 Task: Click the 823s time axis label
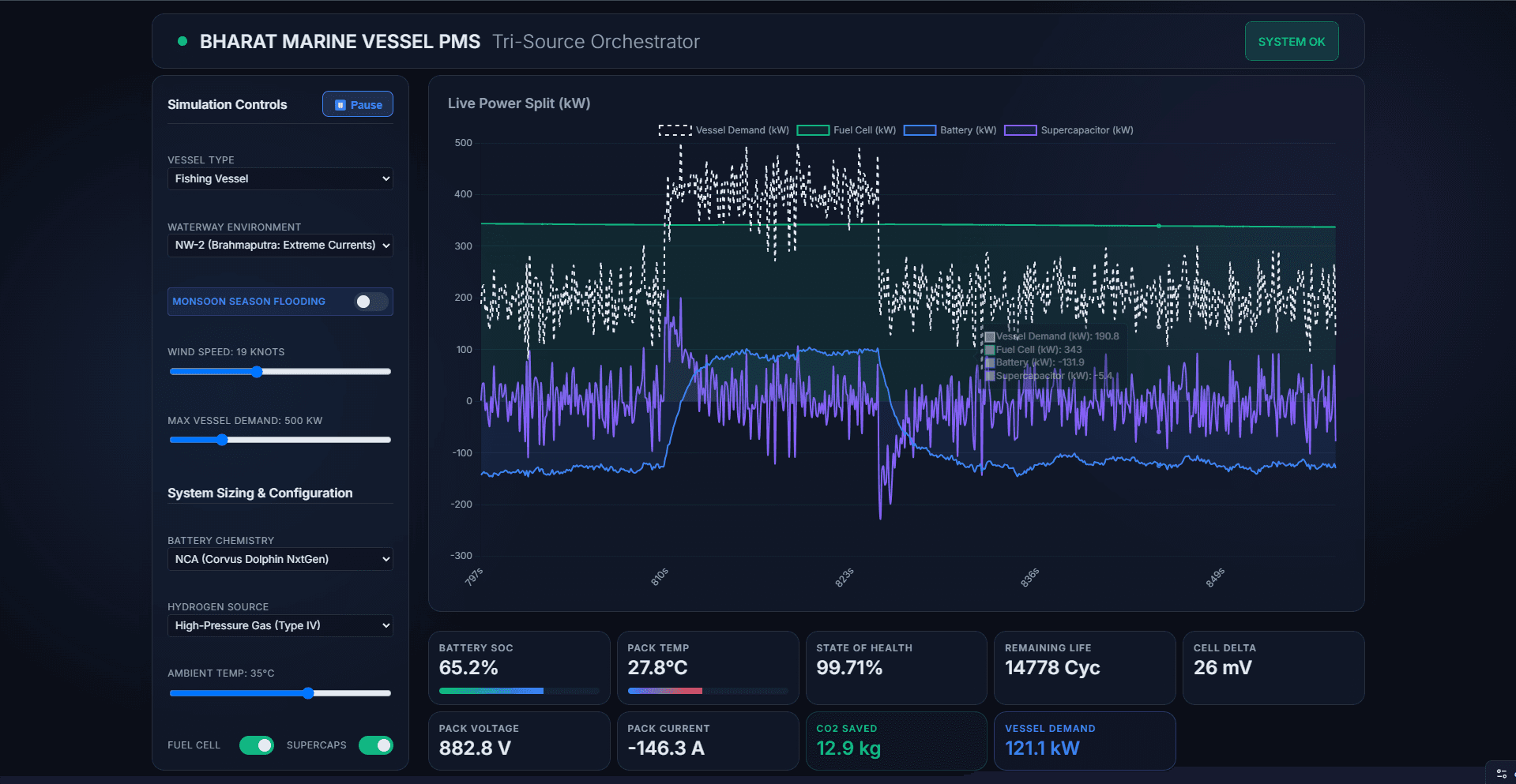point(845,577)
